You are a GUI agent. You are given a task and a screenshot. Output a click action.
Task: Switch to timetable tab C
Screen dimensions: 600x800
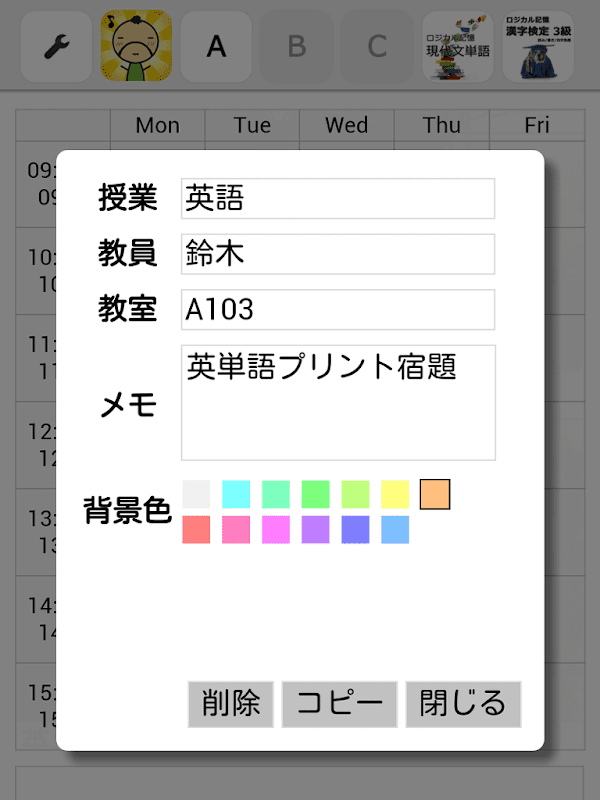tap(376, 46)
